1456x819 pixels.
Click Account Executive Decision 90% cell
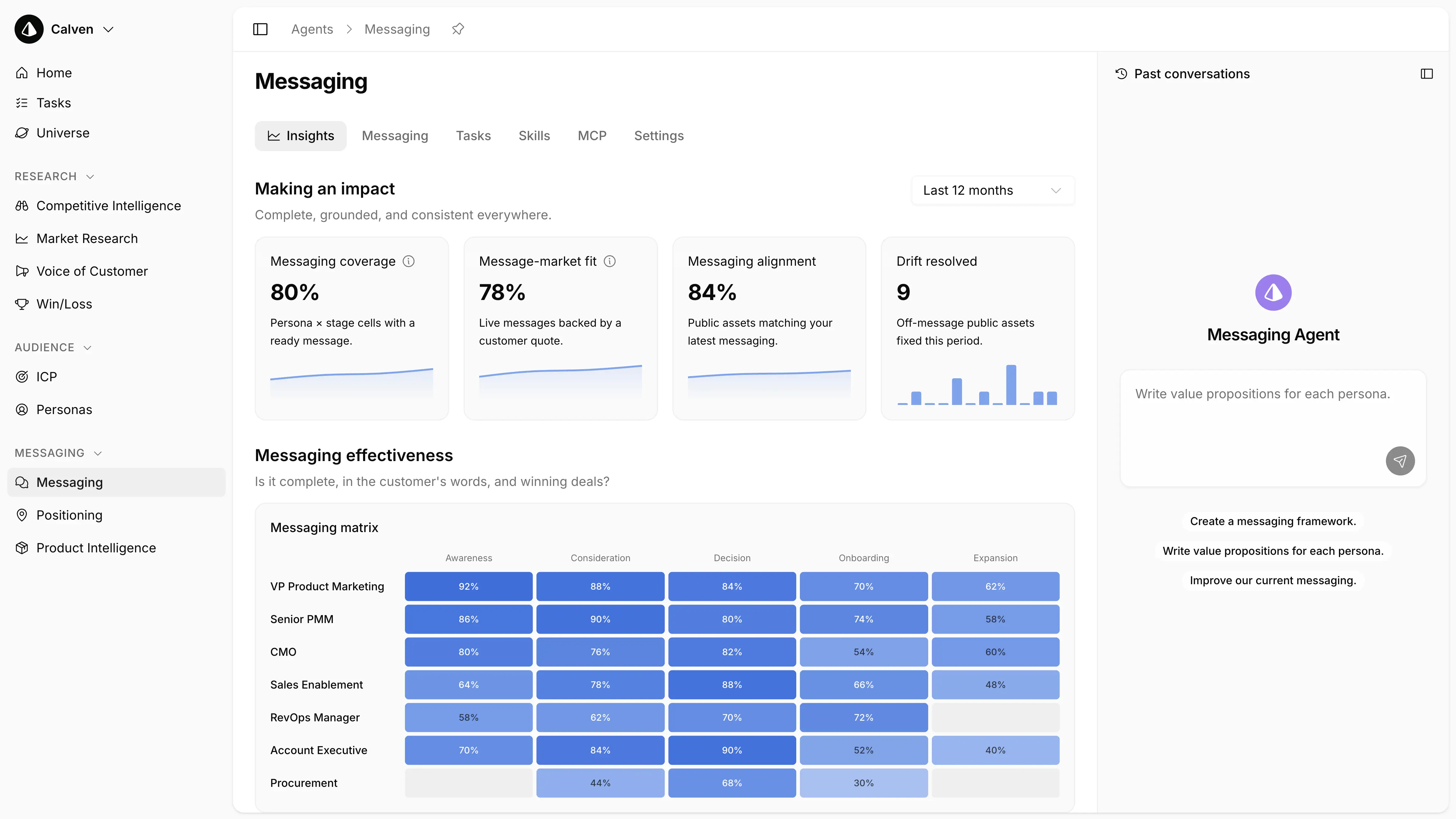coord(732,751)
